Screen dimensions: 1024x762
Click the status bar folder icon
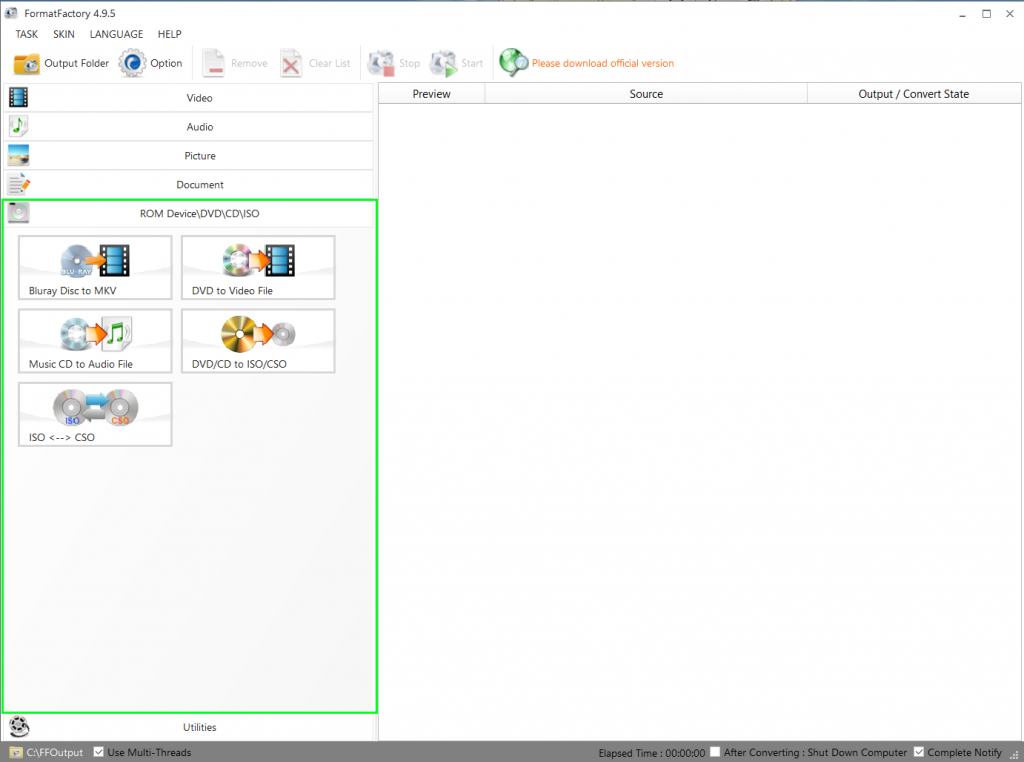point(16,752)
